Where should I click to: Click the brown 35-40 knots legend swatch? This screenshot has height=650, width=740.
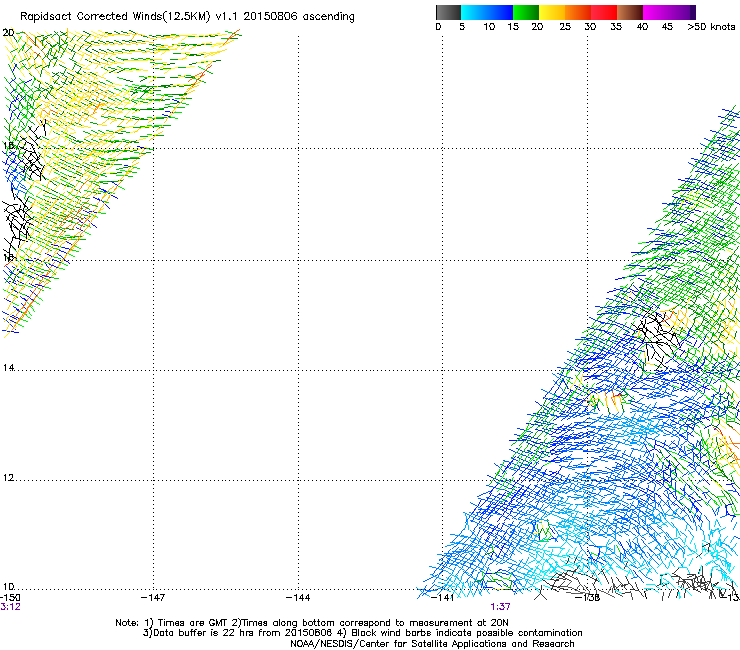click(630, 12)
